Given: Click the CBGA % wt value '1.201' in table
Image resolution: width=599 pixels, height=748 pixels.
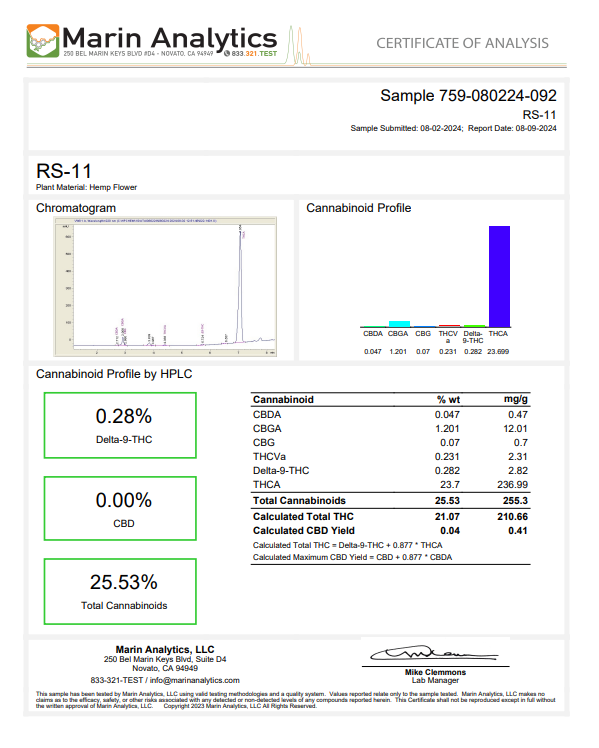Looking at the screenshot, I should point(447,429).
